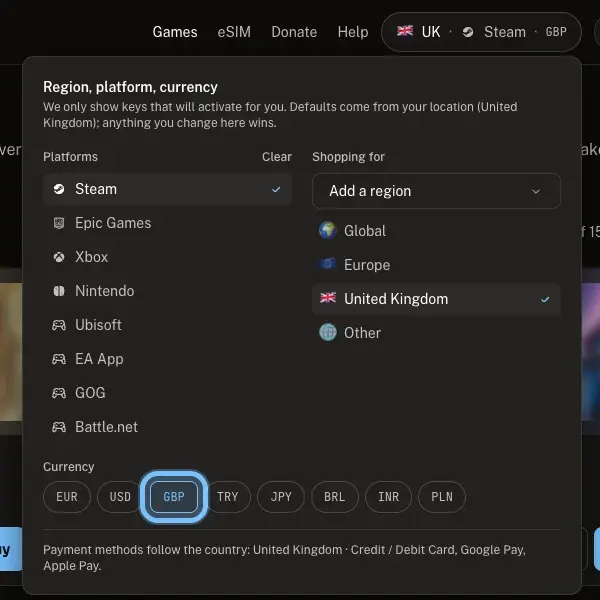Choose the Europe shopping region
The image size is (600, 600).
pyautogui.click(x=436, y=265)
